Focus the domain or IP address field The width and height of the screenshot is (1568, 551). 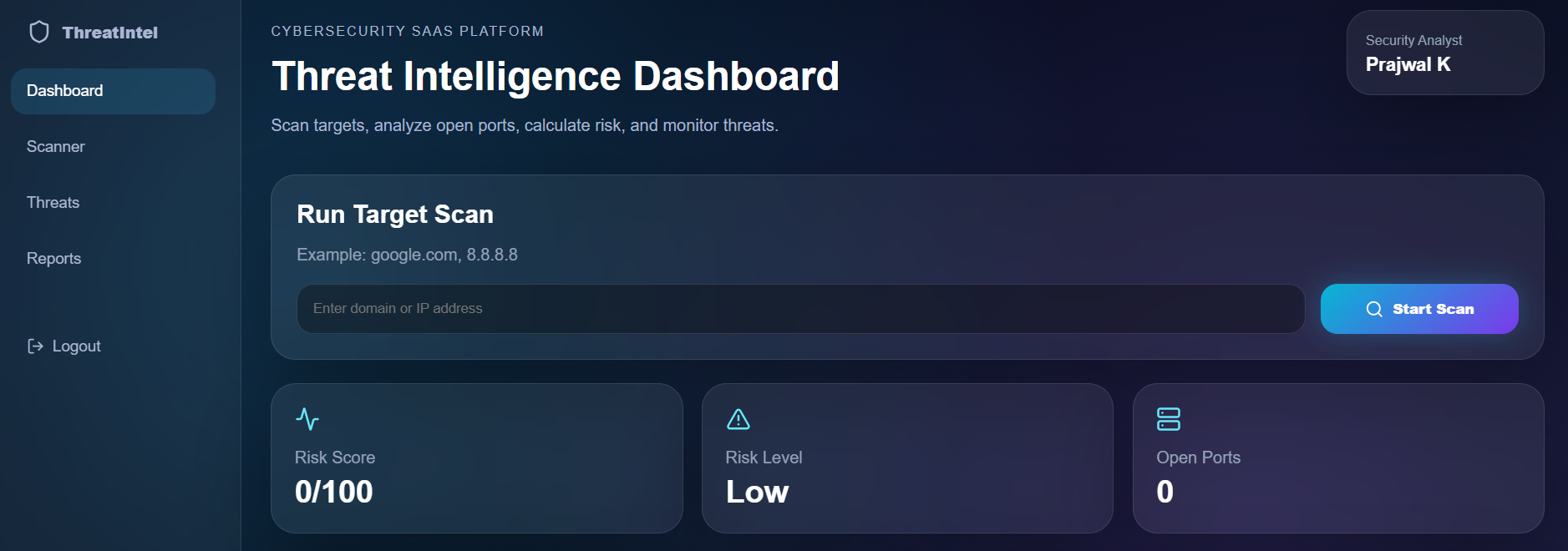[x=800, y=309]
